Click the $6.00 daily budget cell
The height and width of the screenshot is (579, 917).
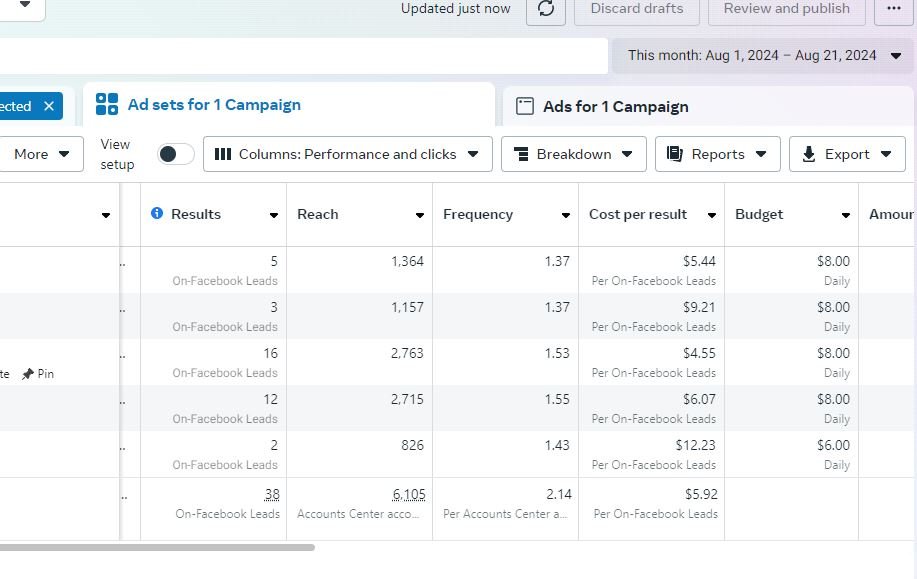833,445
